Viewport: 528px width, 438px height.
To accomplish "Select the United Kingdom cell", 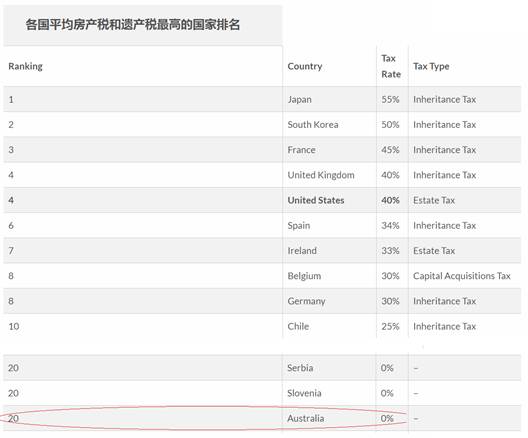I will click(321, 175).
